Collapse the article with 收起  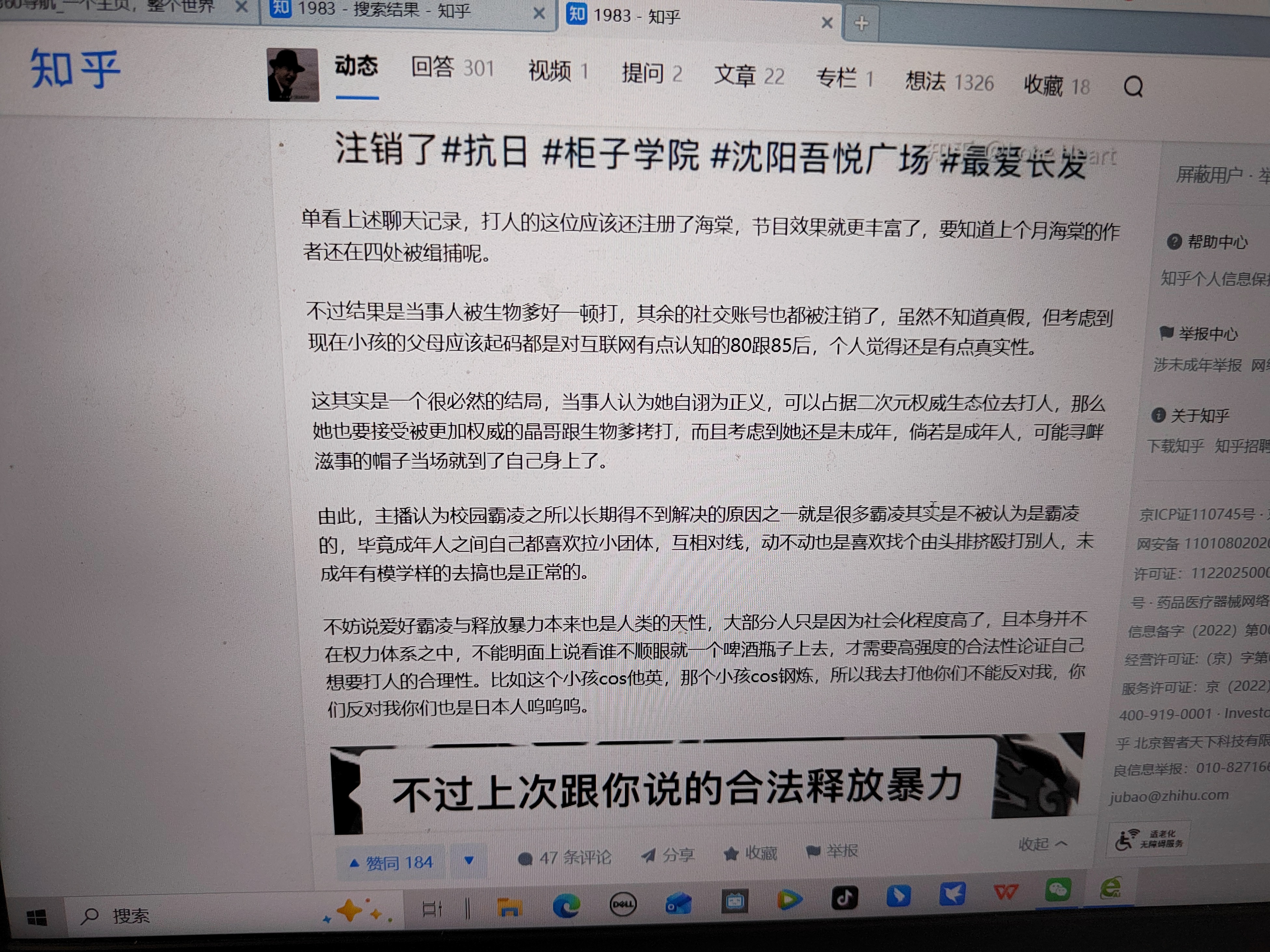point(1042,843)
